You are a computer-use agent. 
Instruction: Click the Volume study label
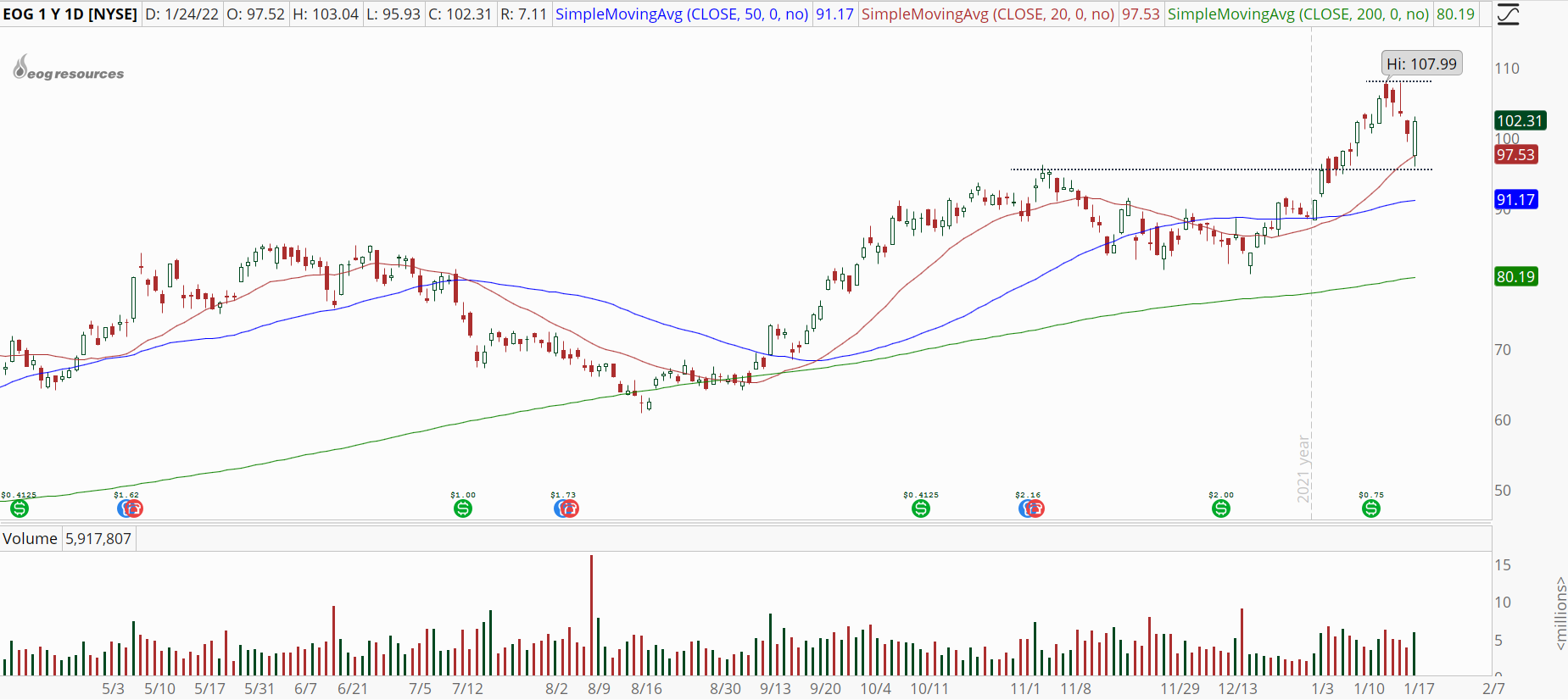tap(30, 539)
